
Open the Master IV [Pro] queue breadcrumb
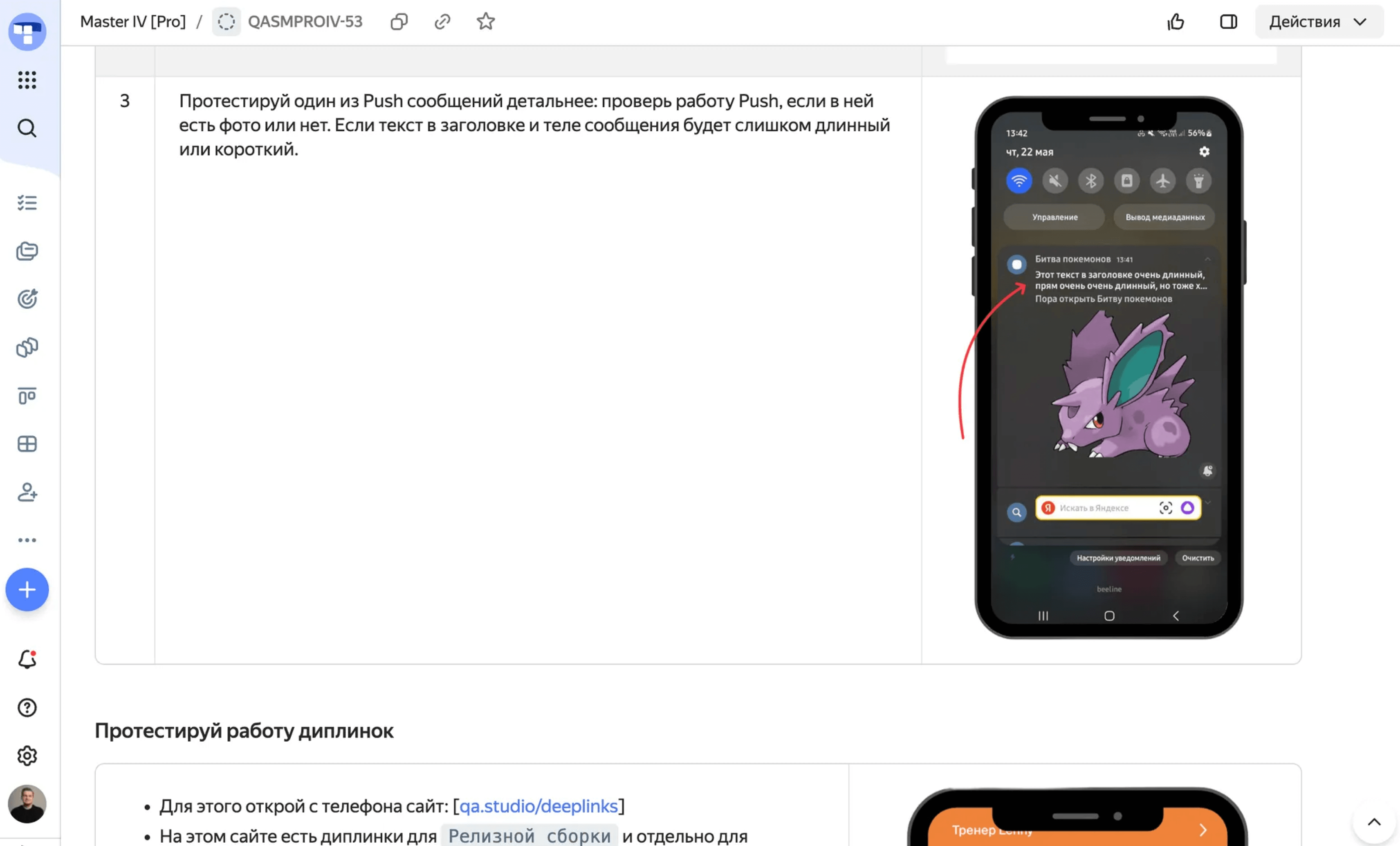133,22
